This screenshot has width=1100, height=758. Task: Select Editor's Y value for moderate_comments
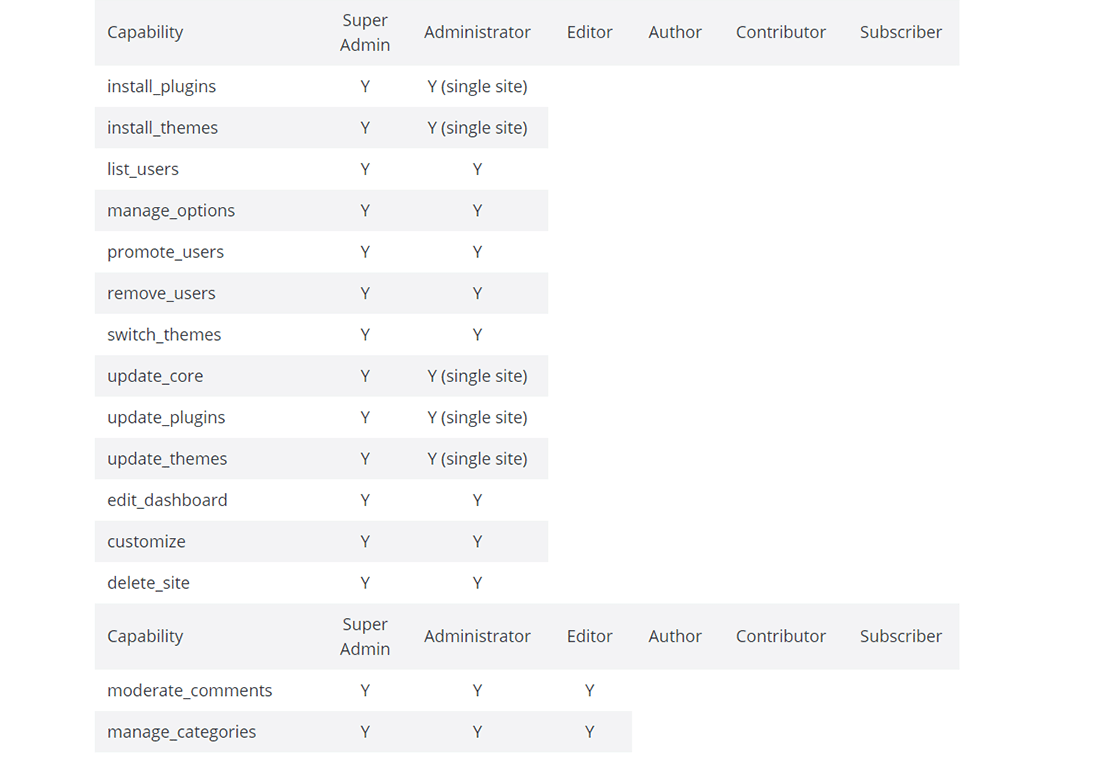coord(590,691)
